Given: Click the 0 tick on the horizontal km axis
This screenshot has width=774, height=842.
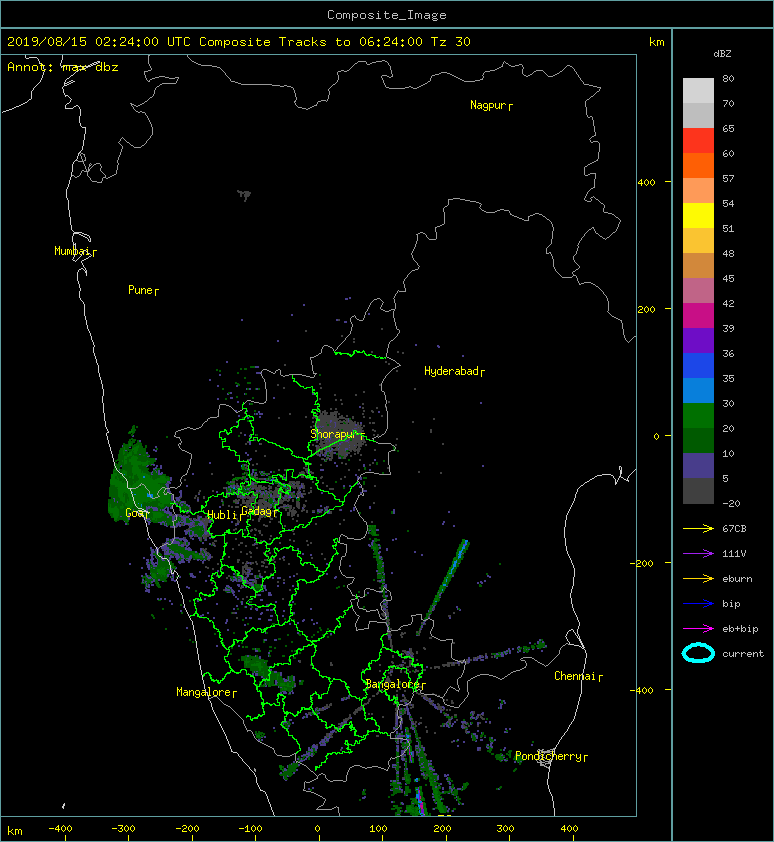Looking at the screenshot, I should pyautogui.click(x=317, y=829).
